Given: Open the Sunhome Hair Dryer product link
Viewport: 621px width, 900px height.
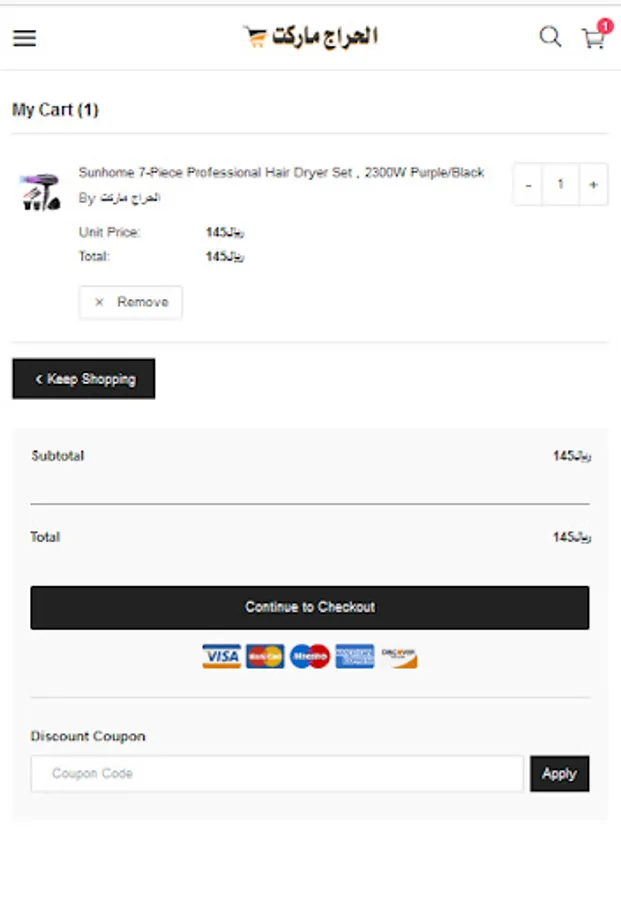Looking at the screenshot, I should (281, 172).
